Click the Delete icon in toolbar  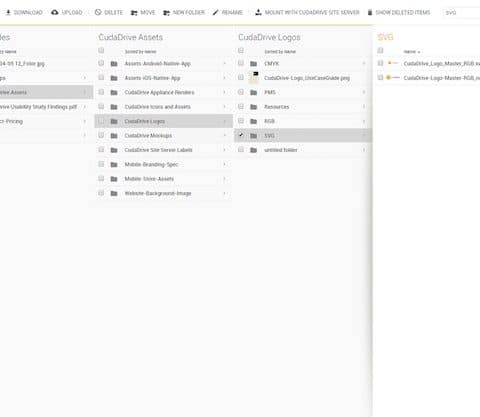pos(98,13)
